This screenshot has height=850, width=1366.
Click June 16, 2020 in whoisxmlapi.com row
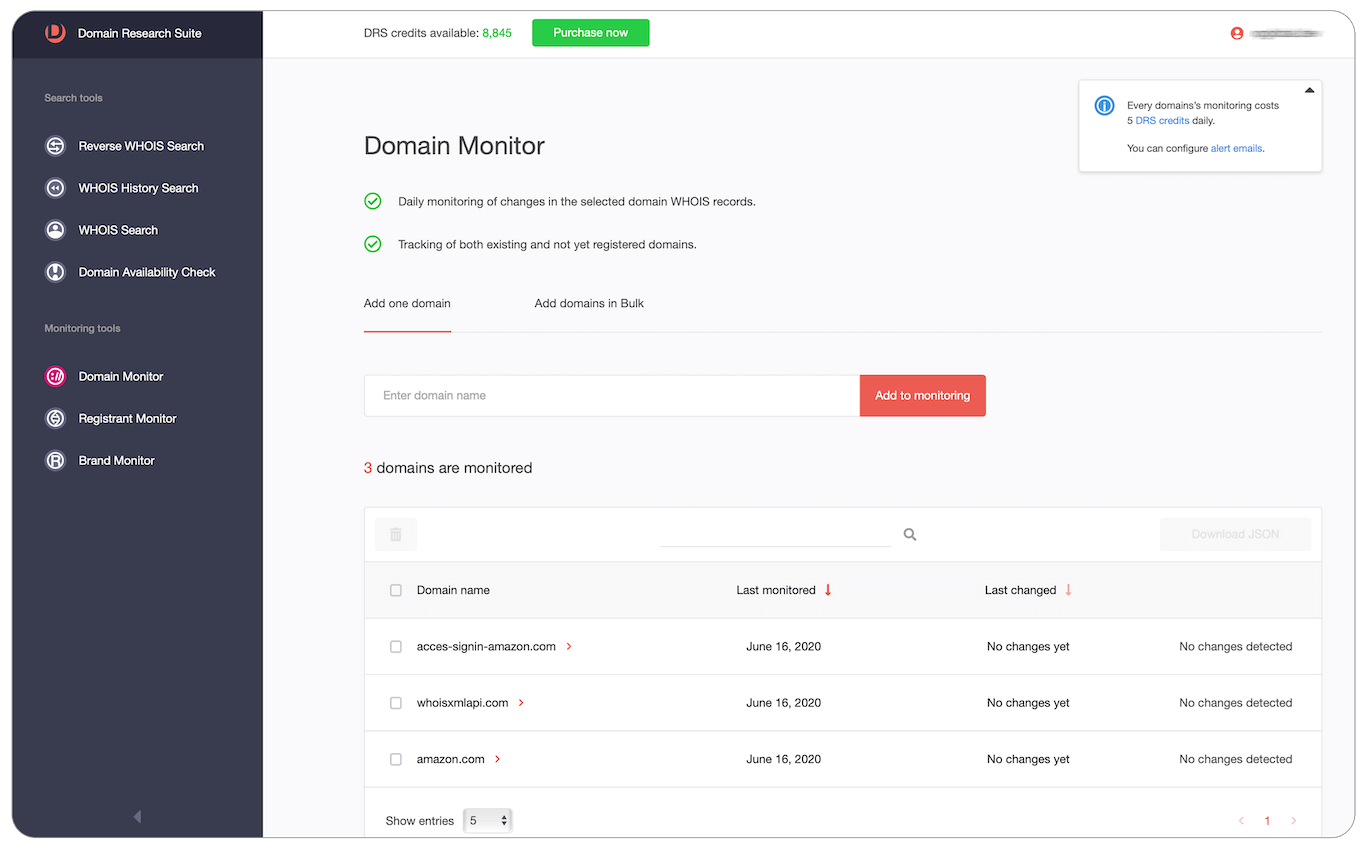click(x=783, y=703)
